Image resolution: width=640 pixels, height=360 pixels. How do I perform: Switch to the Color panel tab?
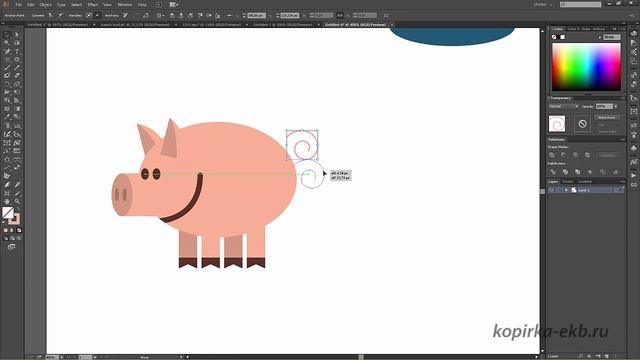pyautogui.click(x=558, y=29)
